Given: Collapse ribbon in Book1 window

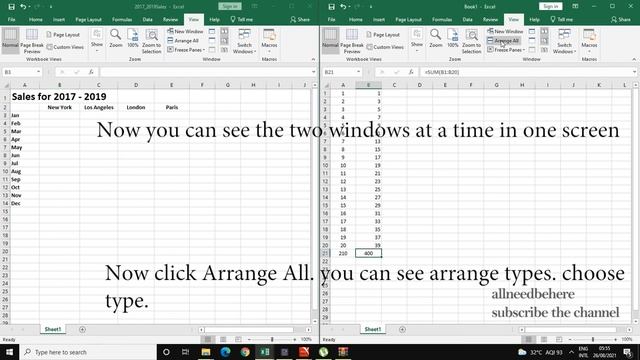Looking at the screenshot, I should coord(634,59).
